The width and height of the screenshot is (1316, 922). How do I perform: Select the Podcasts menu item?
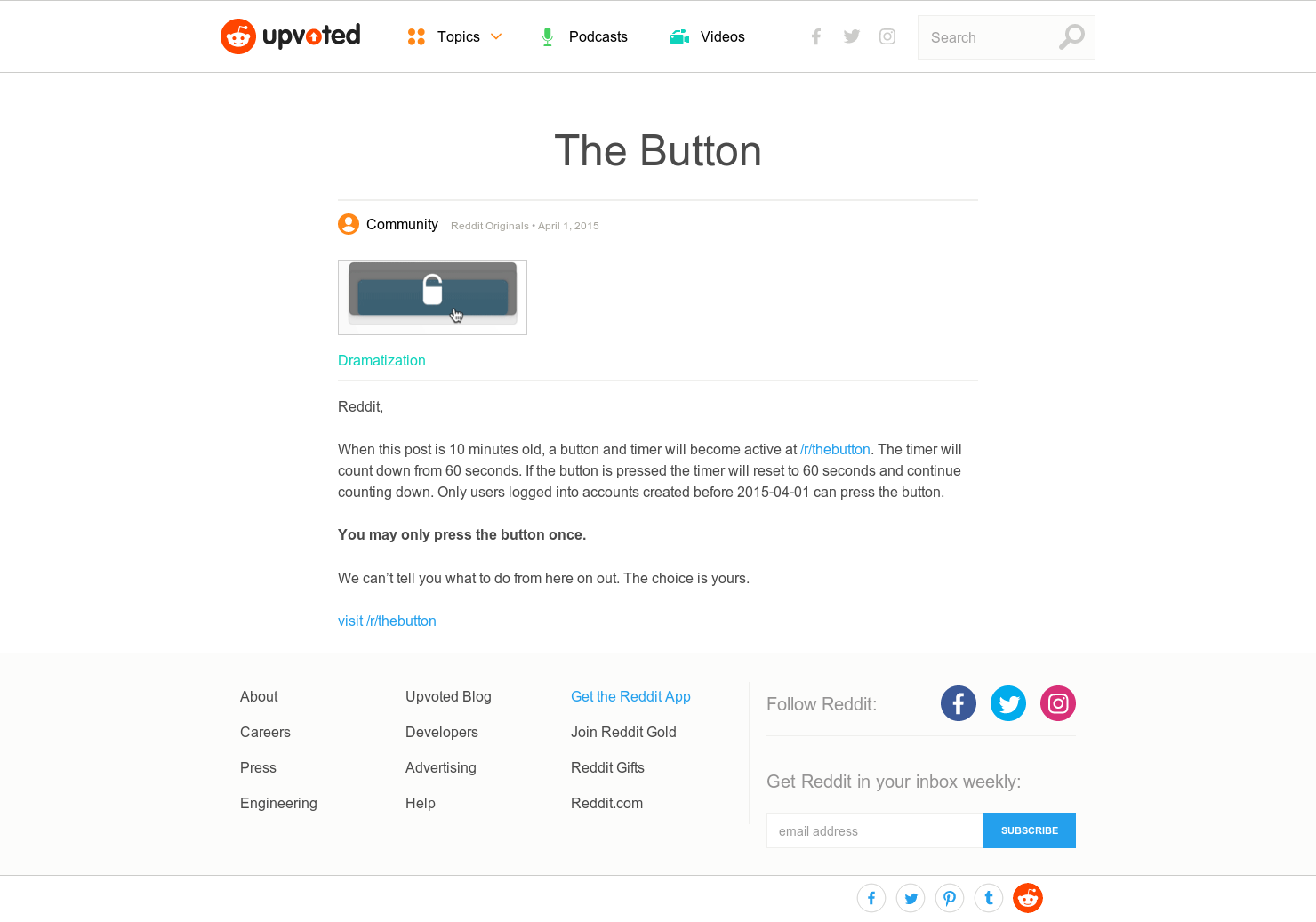click(598, 36)
